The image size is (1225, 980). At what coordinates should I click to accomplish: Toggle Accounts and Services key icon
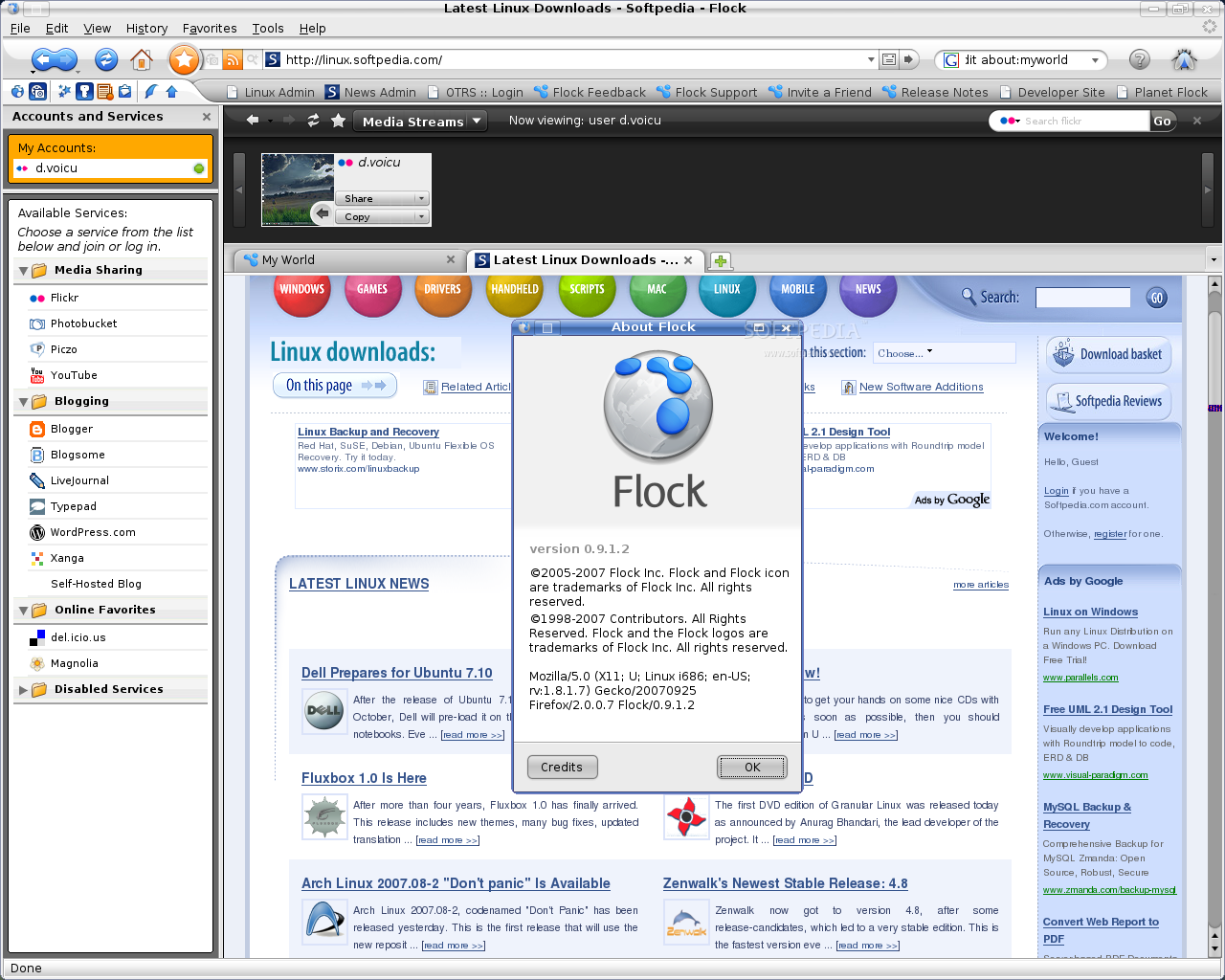84,92
